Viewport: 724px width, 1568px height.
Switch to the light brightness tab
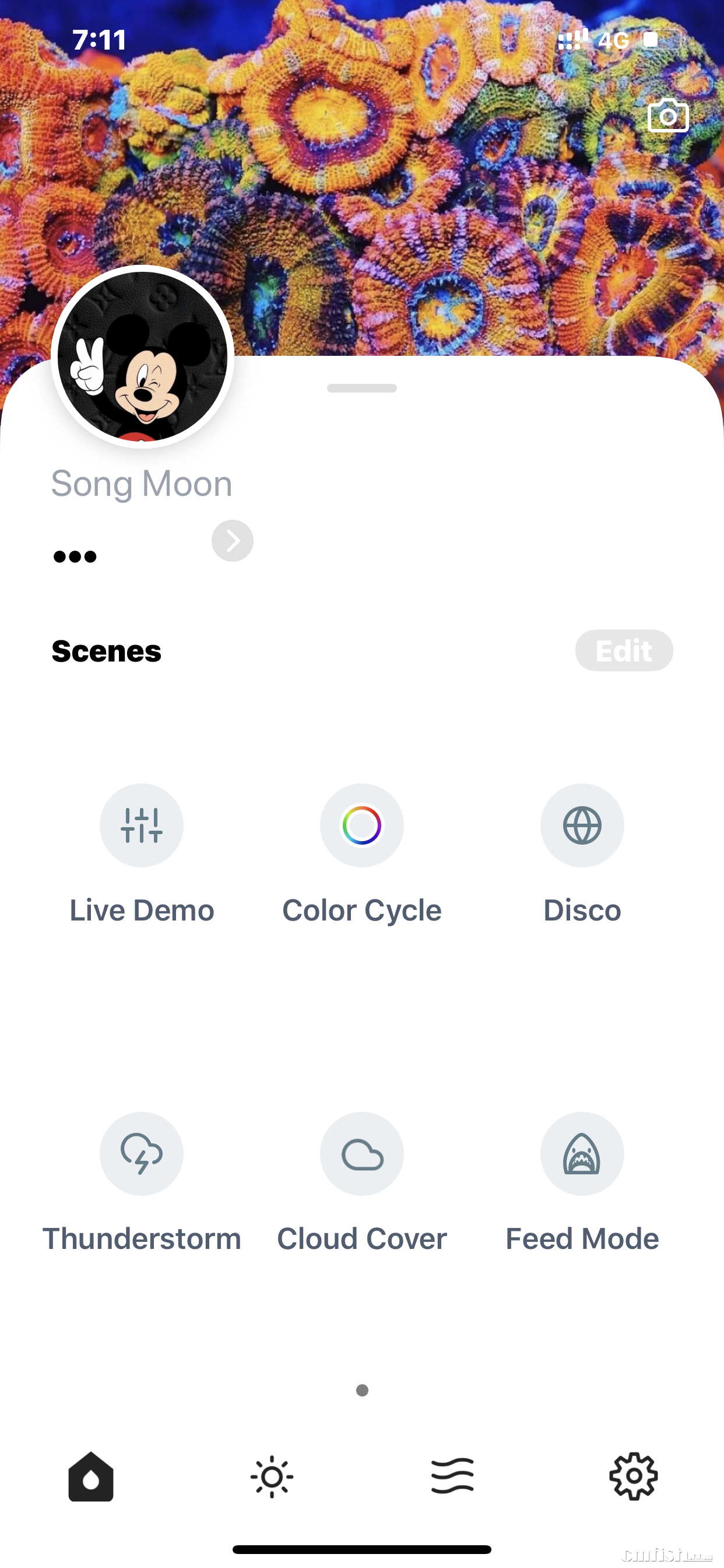(271, 1476)
